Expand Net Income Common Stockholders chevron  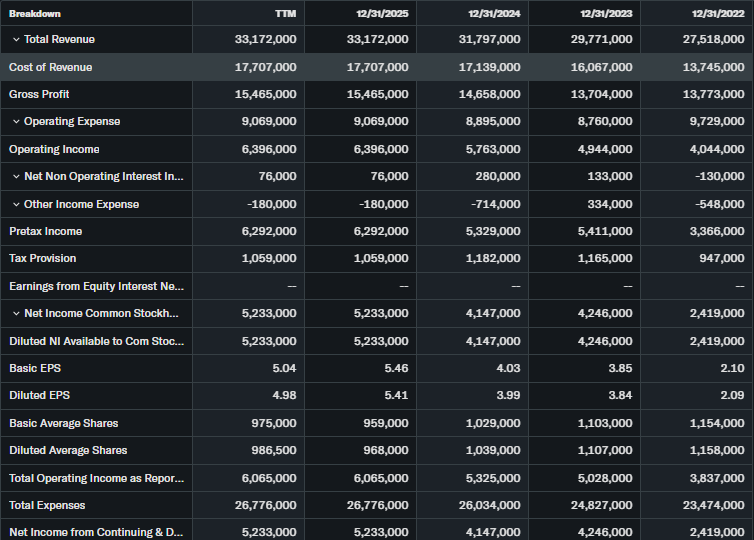(16, 313)
